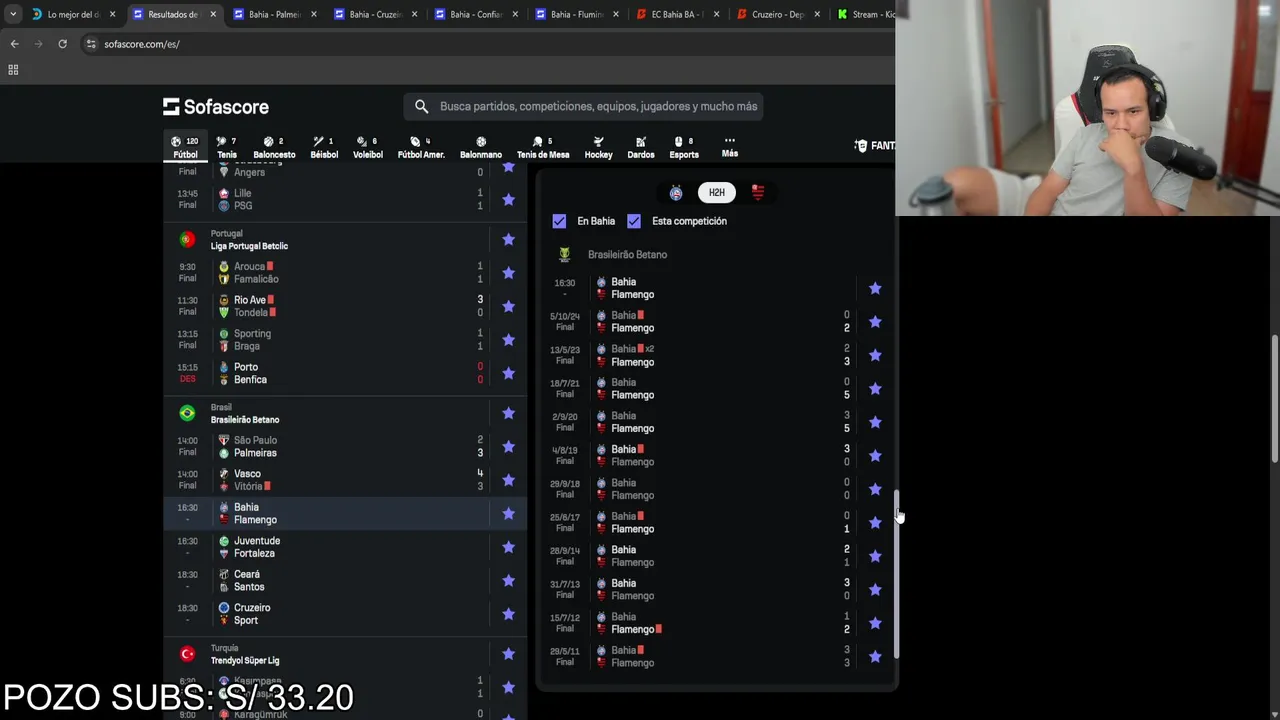The image size is (1280, 720).
Task: Select the H2H tab pill
Action: click(717, 192)
